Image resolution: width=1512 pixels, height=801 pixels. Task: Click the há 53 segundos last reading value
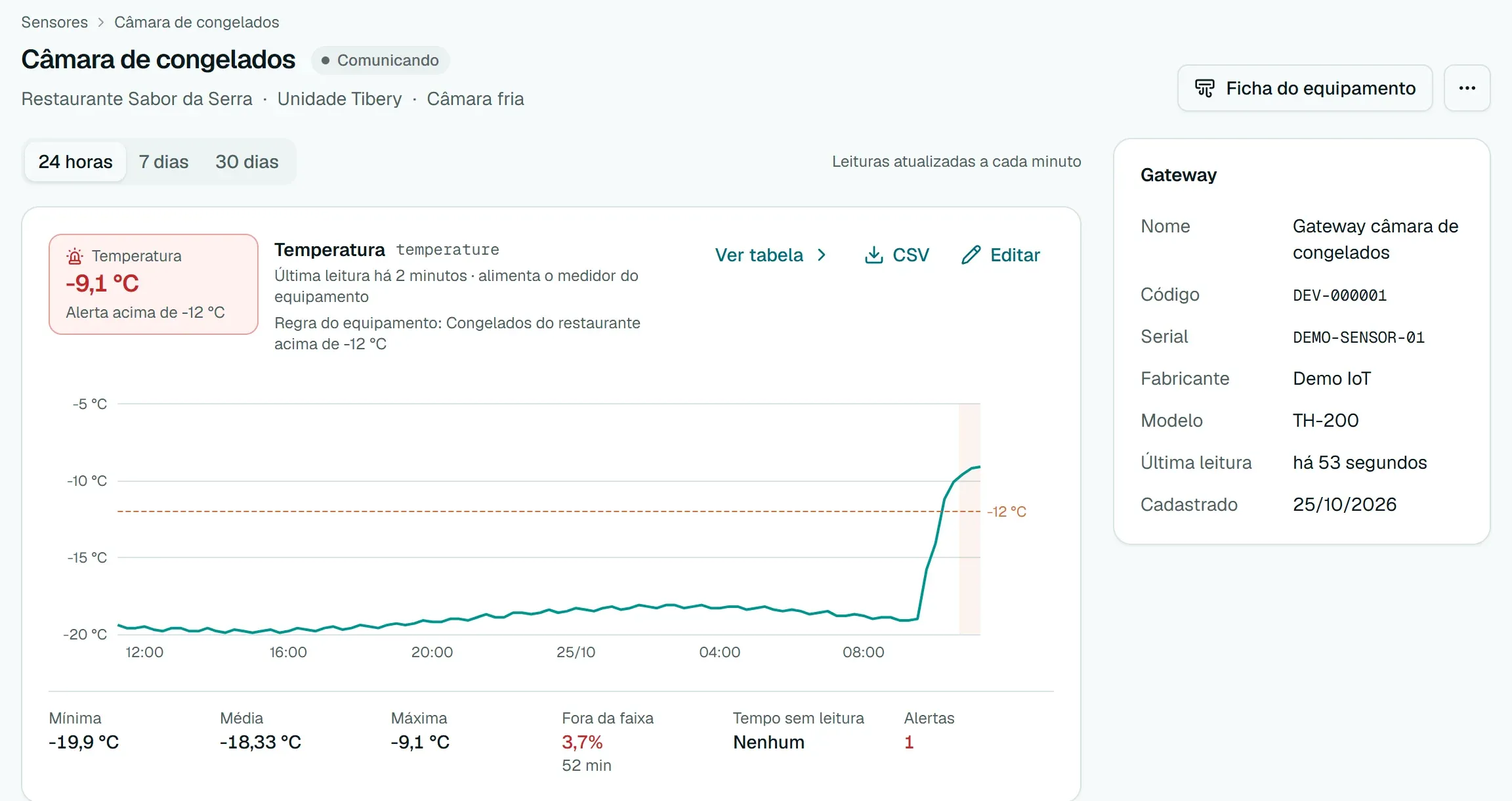1360,462
